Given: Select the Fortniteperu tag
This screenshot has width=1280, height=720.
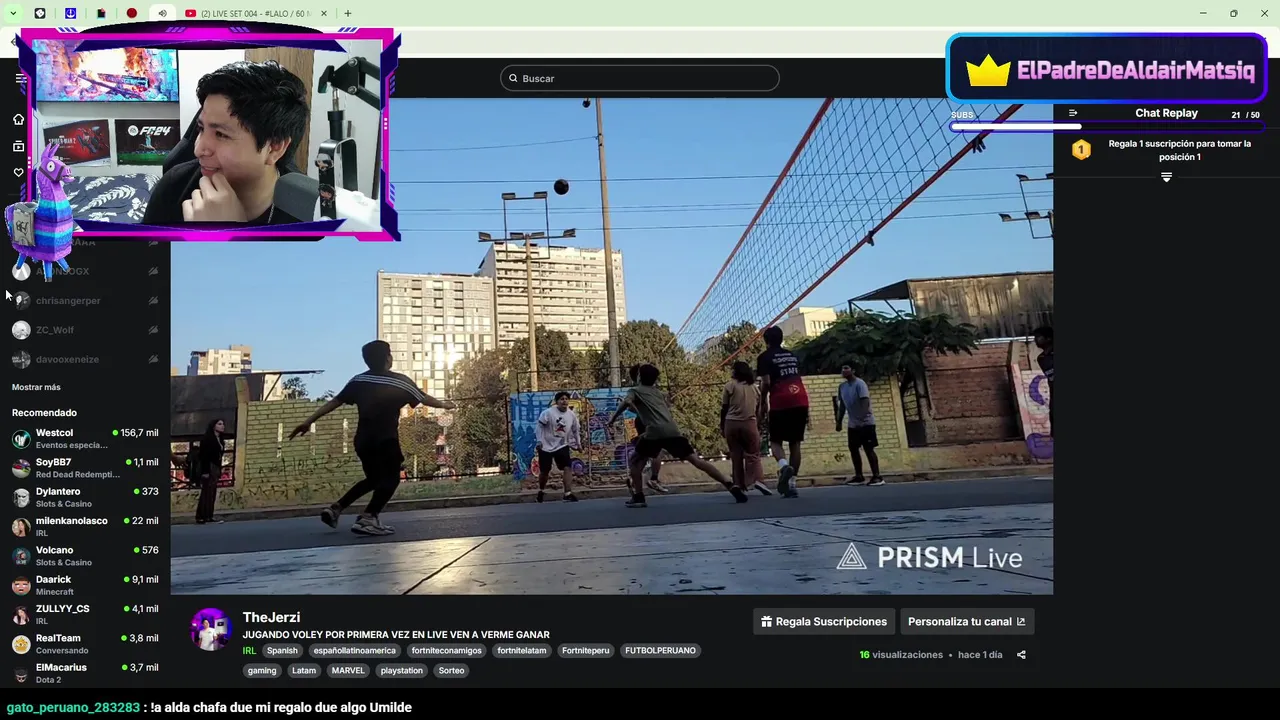Looking at the screenshot, I should click(586, 651).
